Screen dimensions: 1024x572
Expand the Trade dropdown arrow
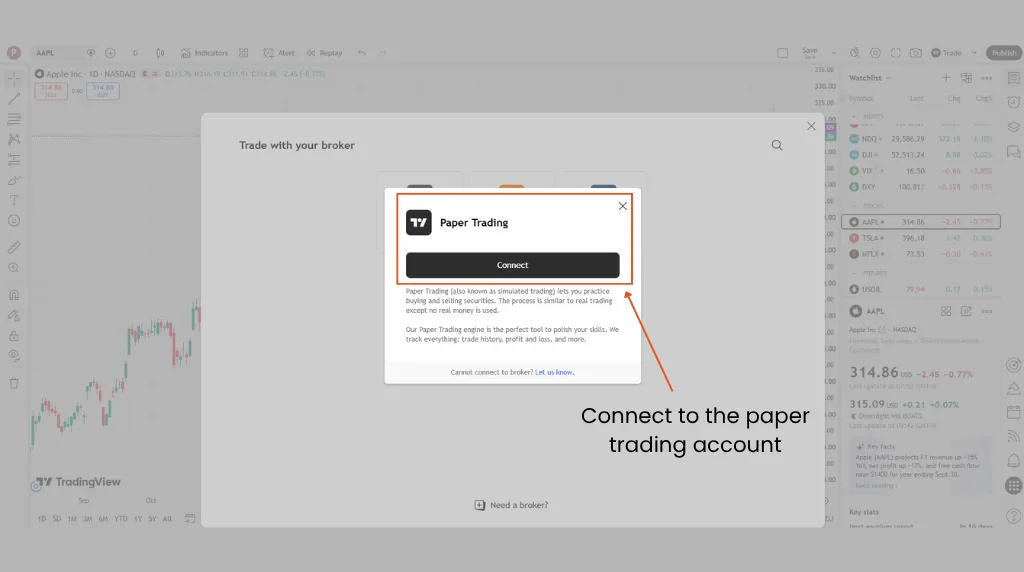974,53
